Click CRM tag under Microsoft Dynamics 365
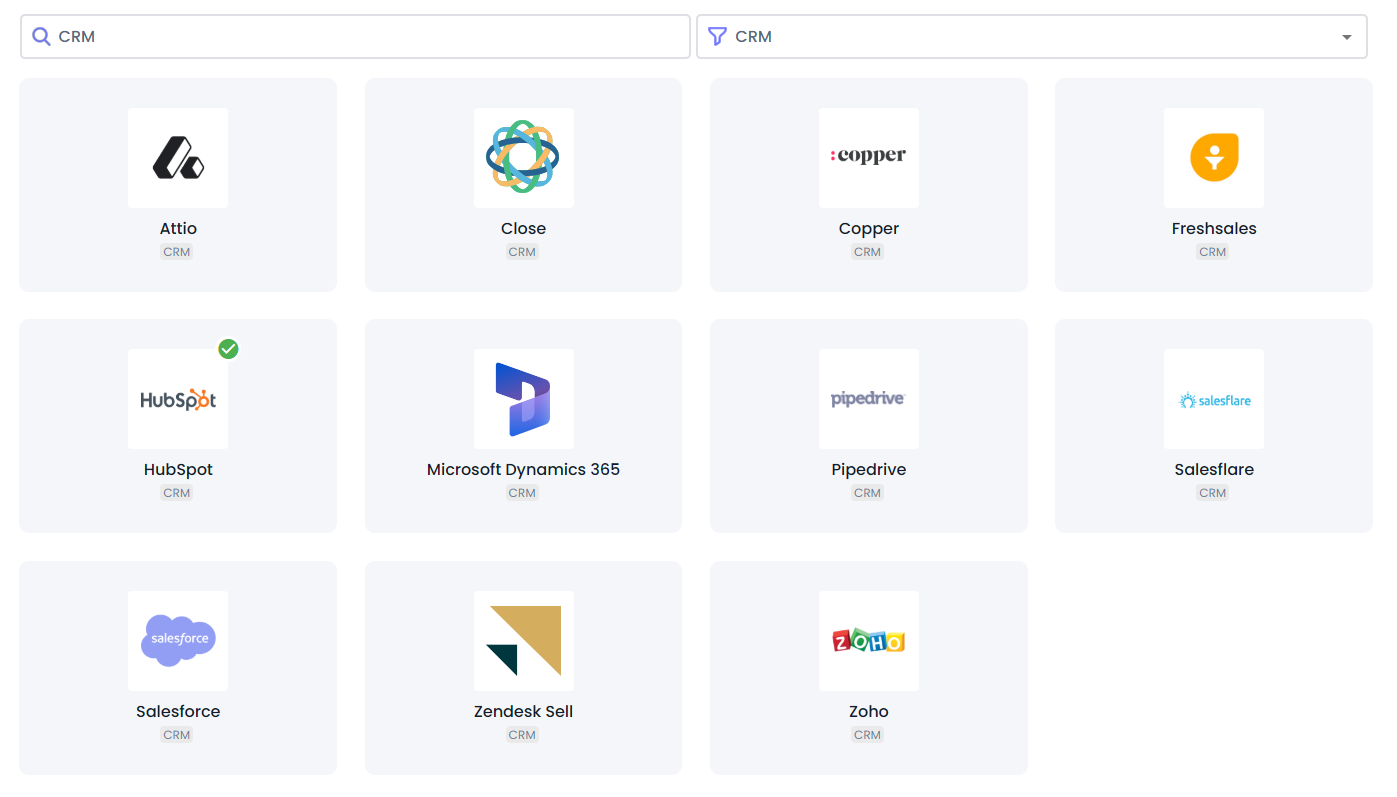 [522, 493]
